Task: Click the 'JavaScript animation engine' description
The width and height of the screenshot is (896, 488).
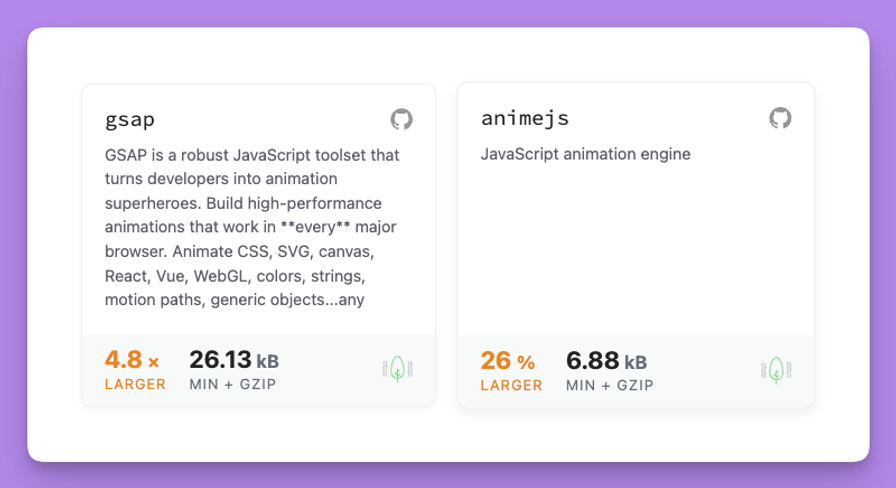Action: tap(586, 154)
